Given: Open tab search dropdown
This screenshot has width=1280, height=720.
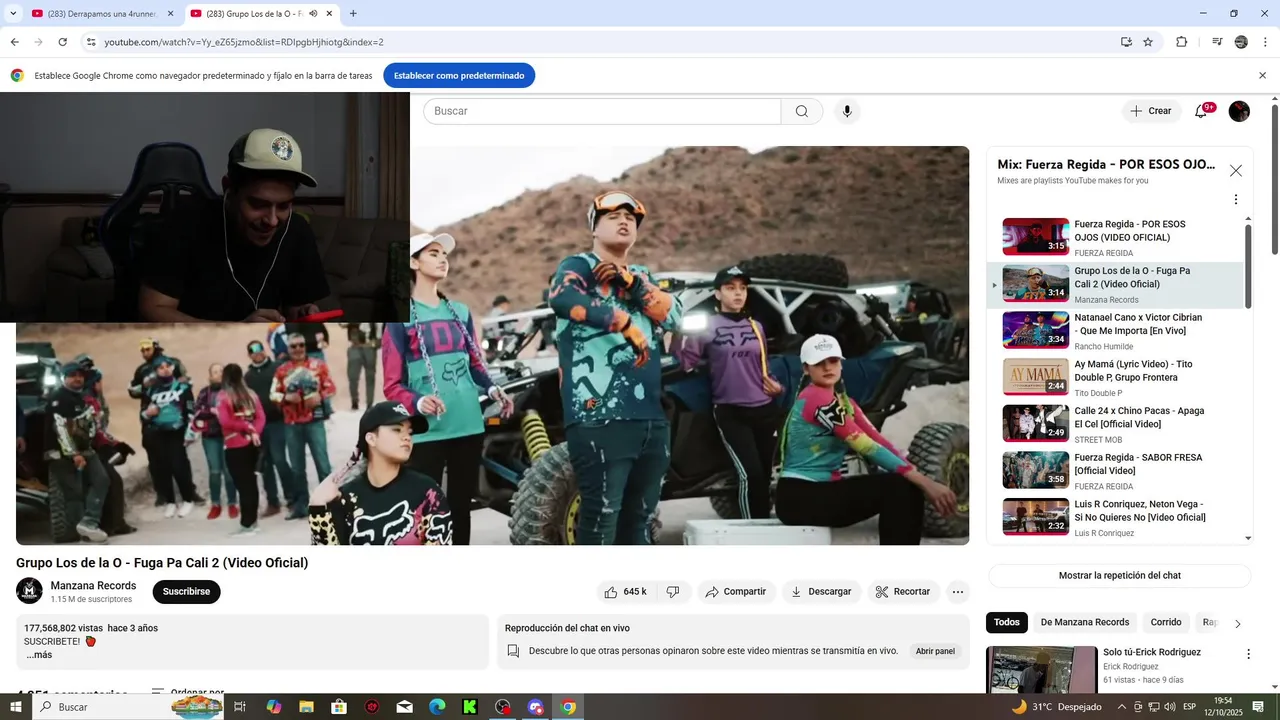Looking at the screenshot, I should click(13, 14).
